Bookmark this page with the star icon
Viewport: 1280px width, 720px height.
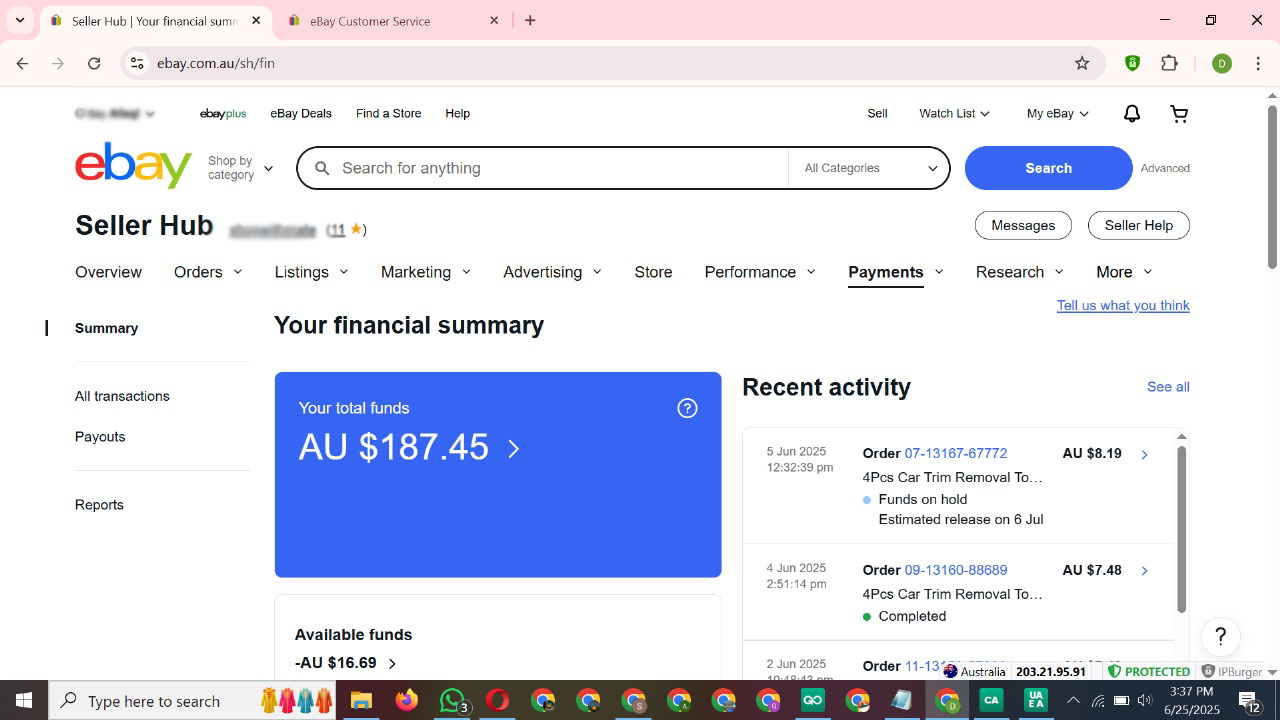tap(1082, 63)
